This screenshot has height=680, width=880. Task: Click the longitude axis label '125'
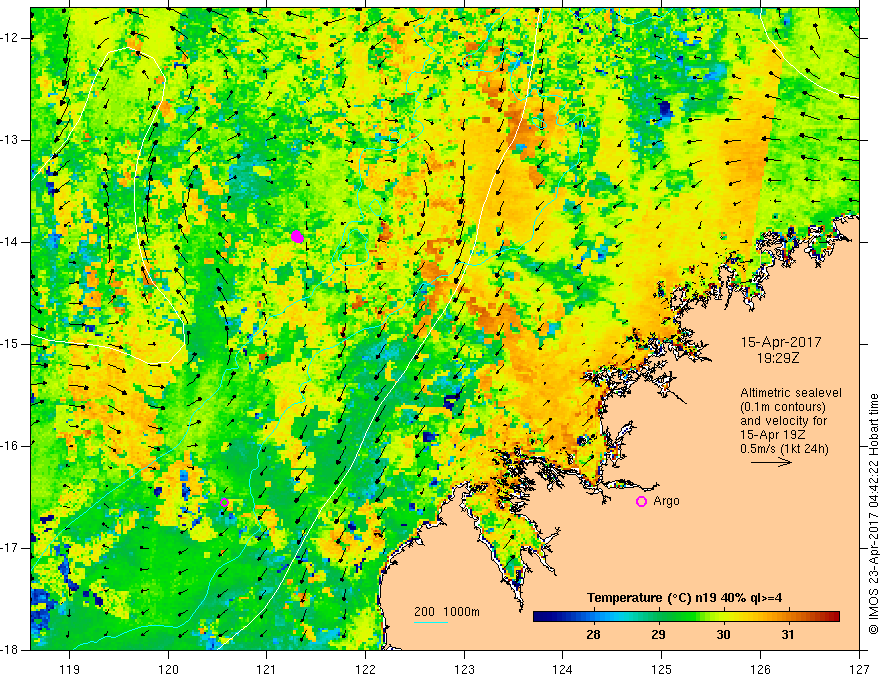coord(662,669)
